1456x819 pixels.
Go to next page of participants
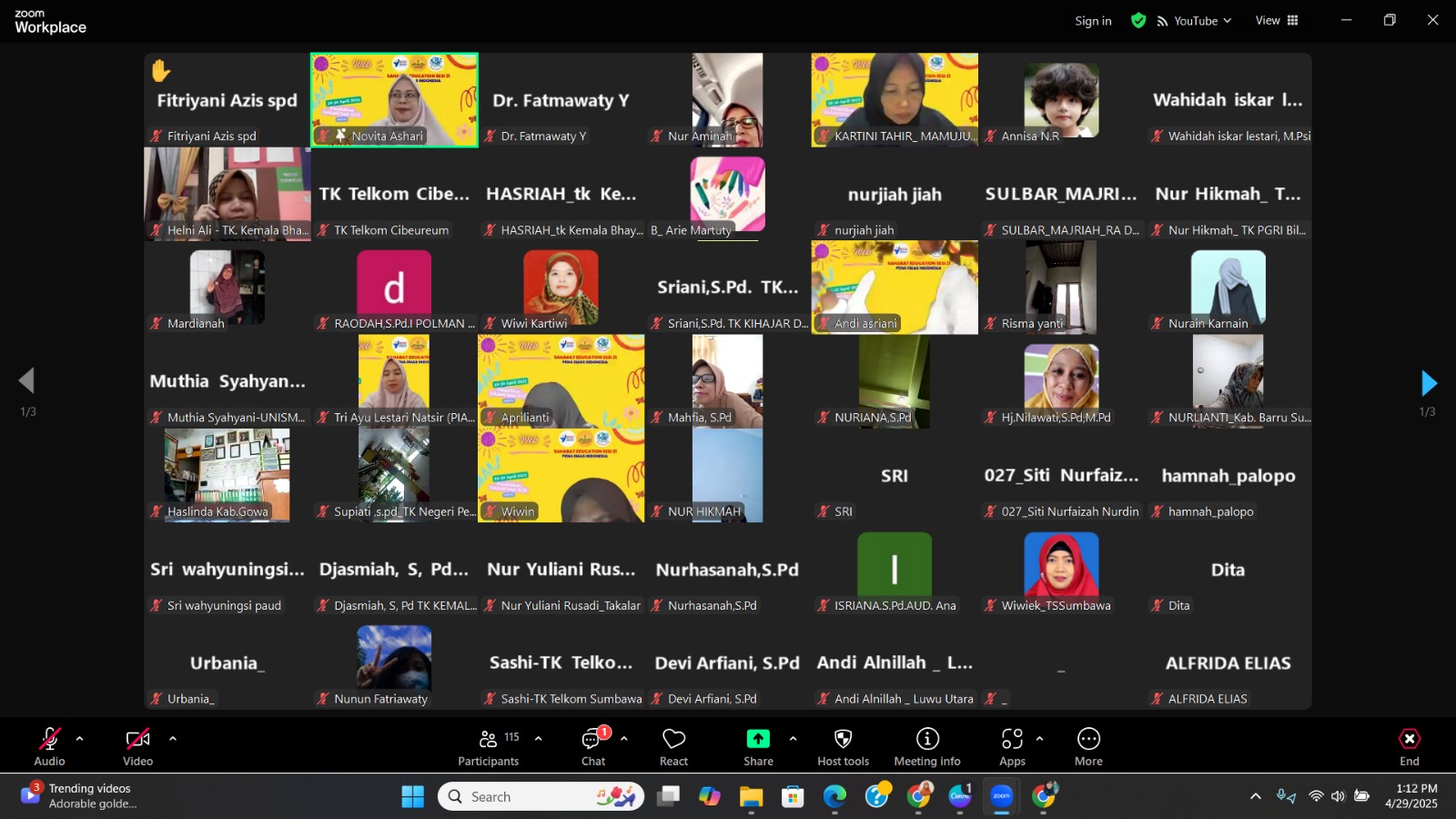pos(1429,383)
